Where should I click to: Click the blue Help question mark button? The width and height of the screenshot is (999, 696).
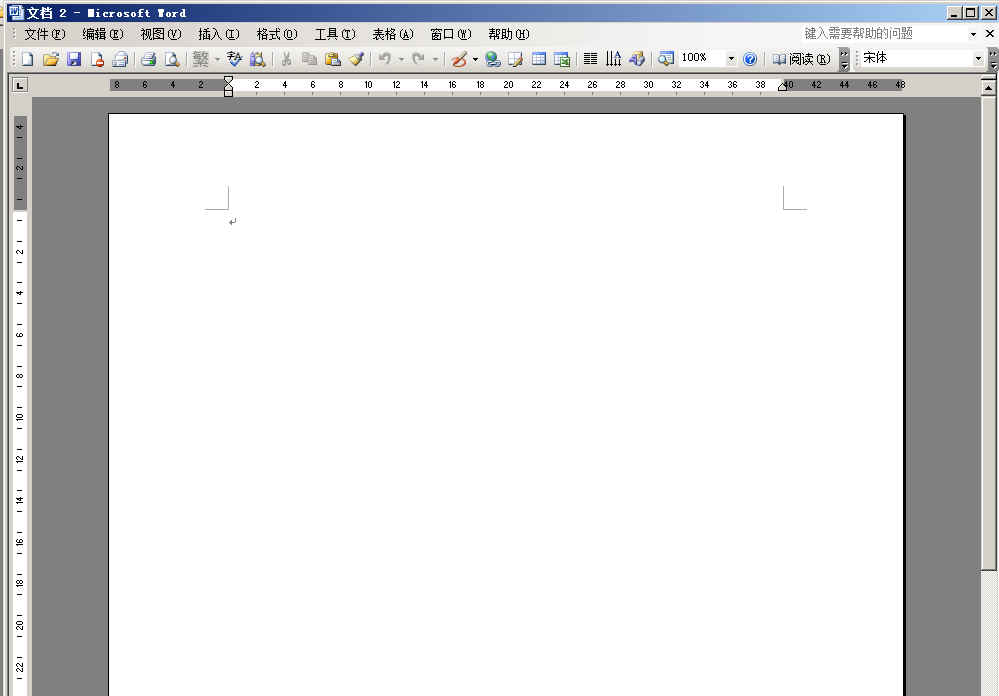pos(750,59)
